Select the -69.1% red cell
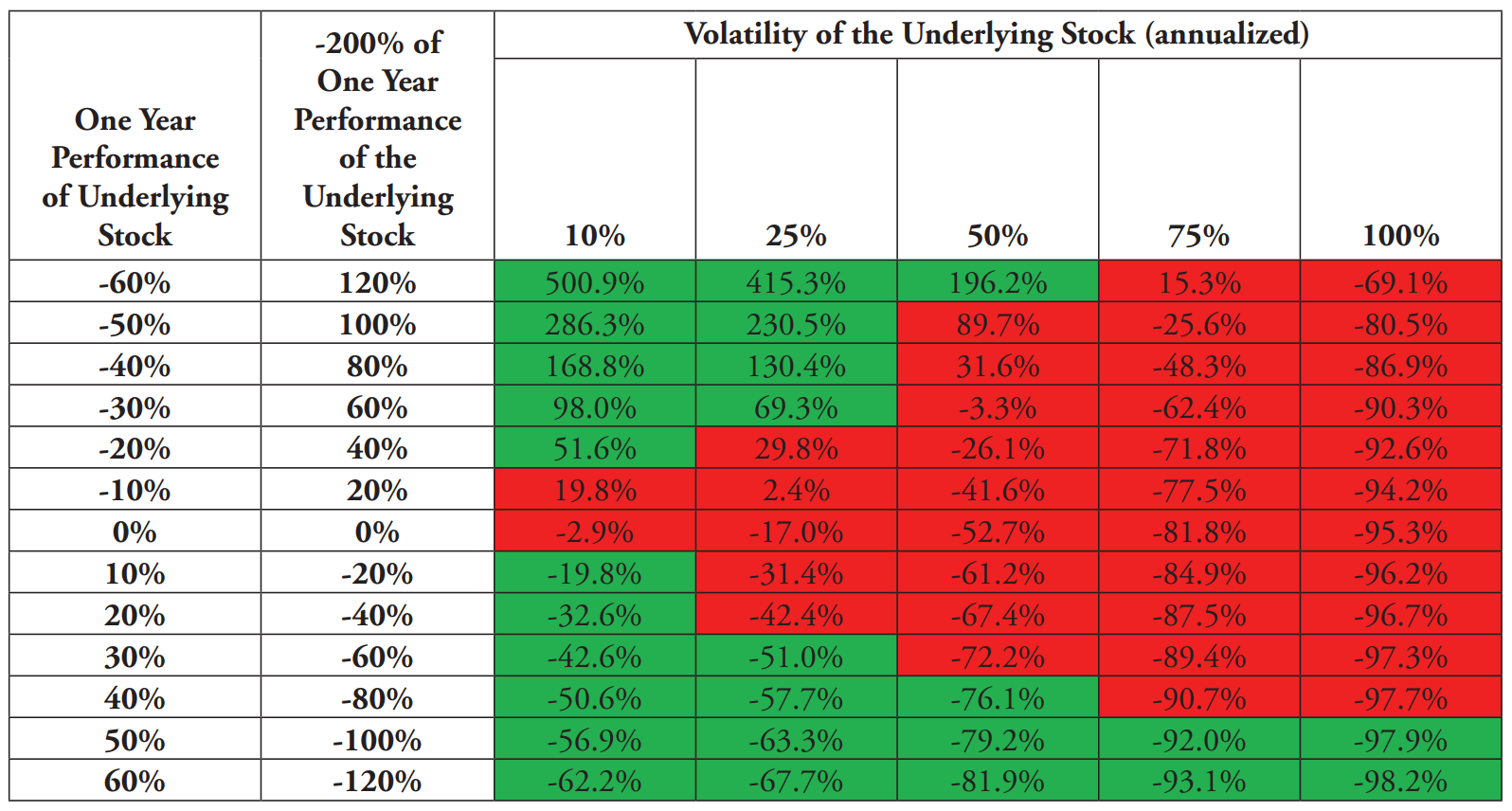This screenshot has height=811, width=1512. [x=1401, y=281]
